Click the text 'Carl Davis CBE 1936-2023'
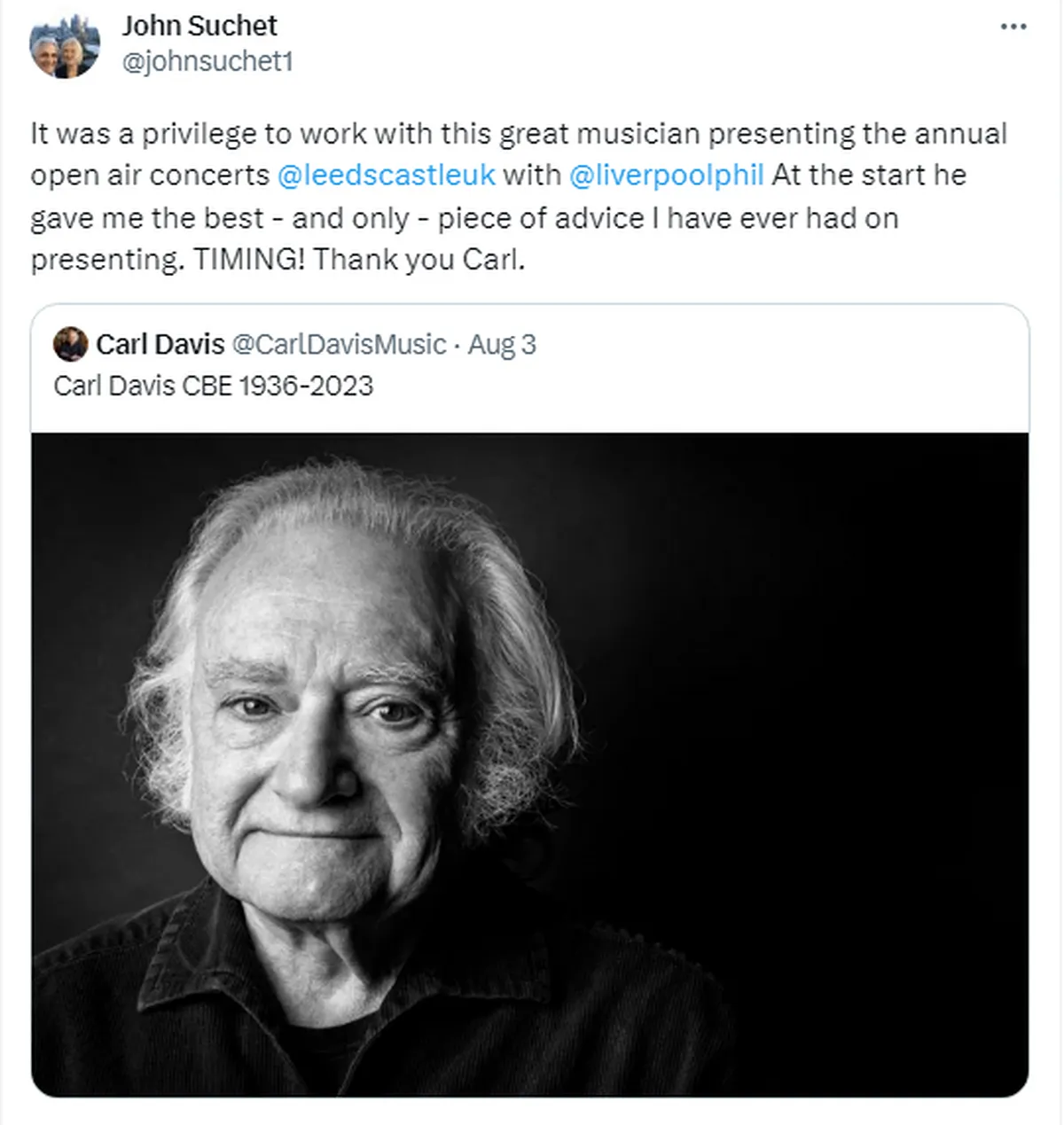Image resolution: width=1064 pixels, height=1125 pixels. click(215, 386)
